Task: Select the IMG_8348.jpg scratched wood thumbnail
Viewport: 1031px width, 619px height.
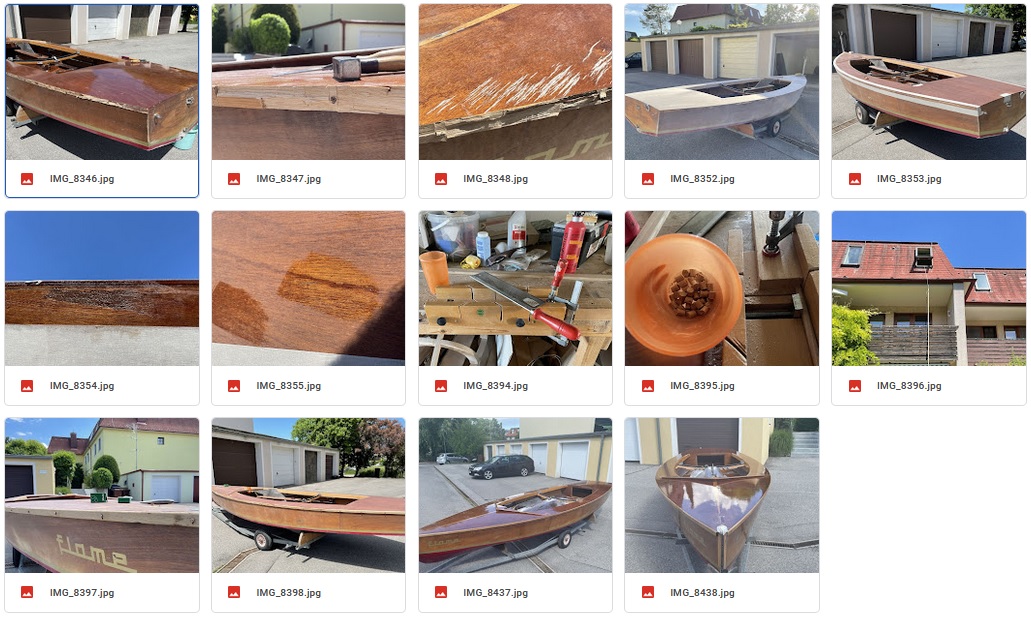Action: [x=516, y=82]
